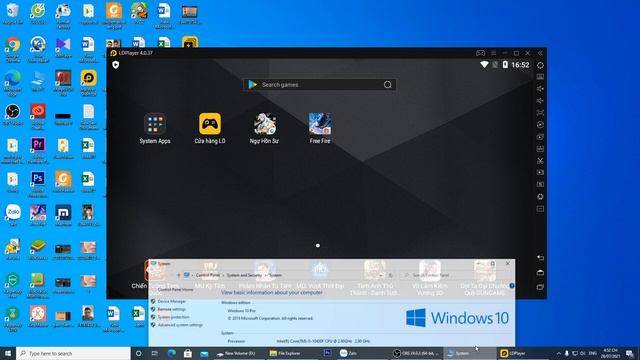Switch to OBS taskbar item
The height and width of the screenshot is (360, 640).
pyautogui.click(x=416, y=353)
